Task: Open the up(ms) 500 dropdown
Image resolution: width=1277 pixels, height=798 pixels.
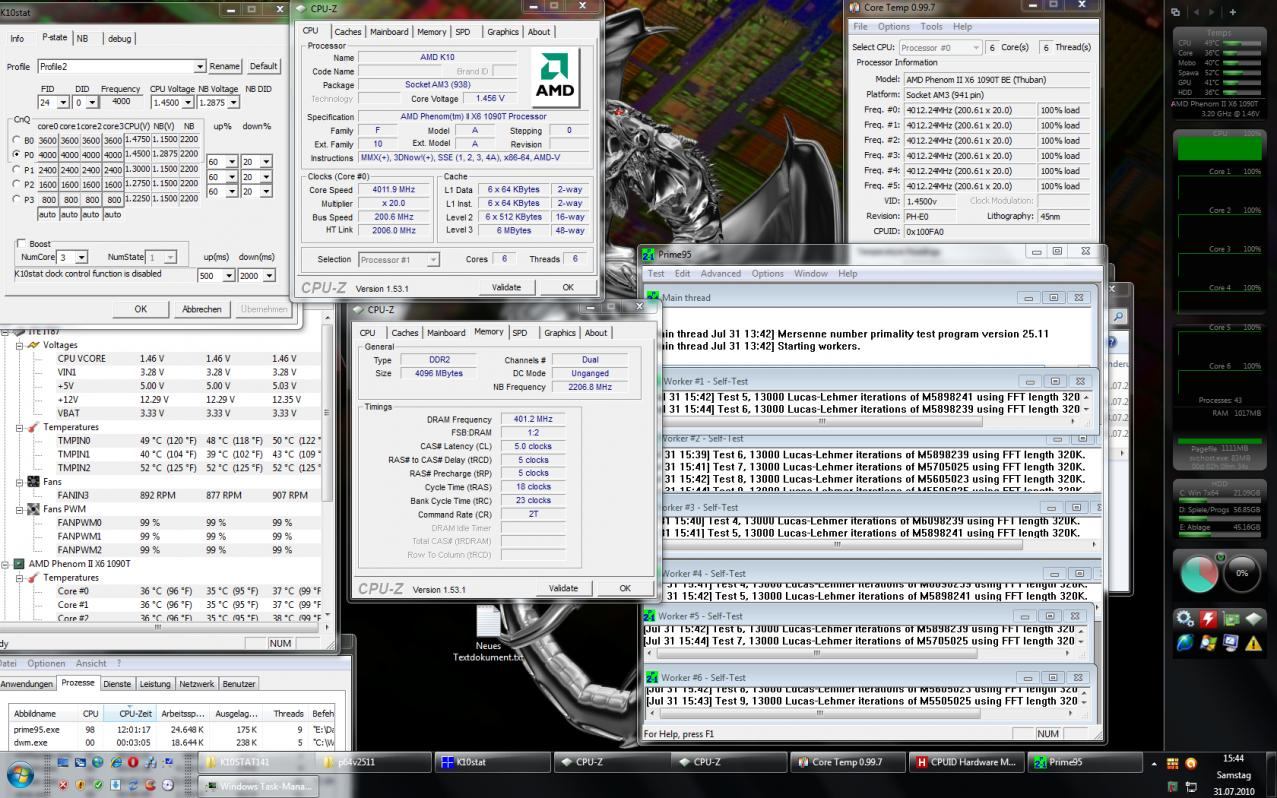Action: (x=230, y=276)
